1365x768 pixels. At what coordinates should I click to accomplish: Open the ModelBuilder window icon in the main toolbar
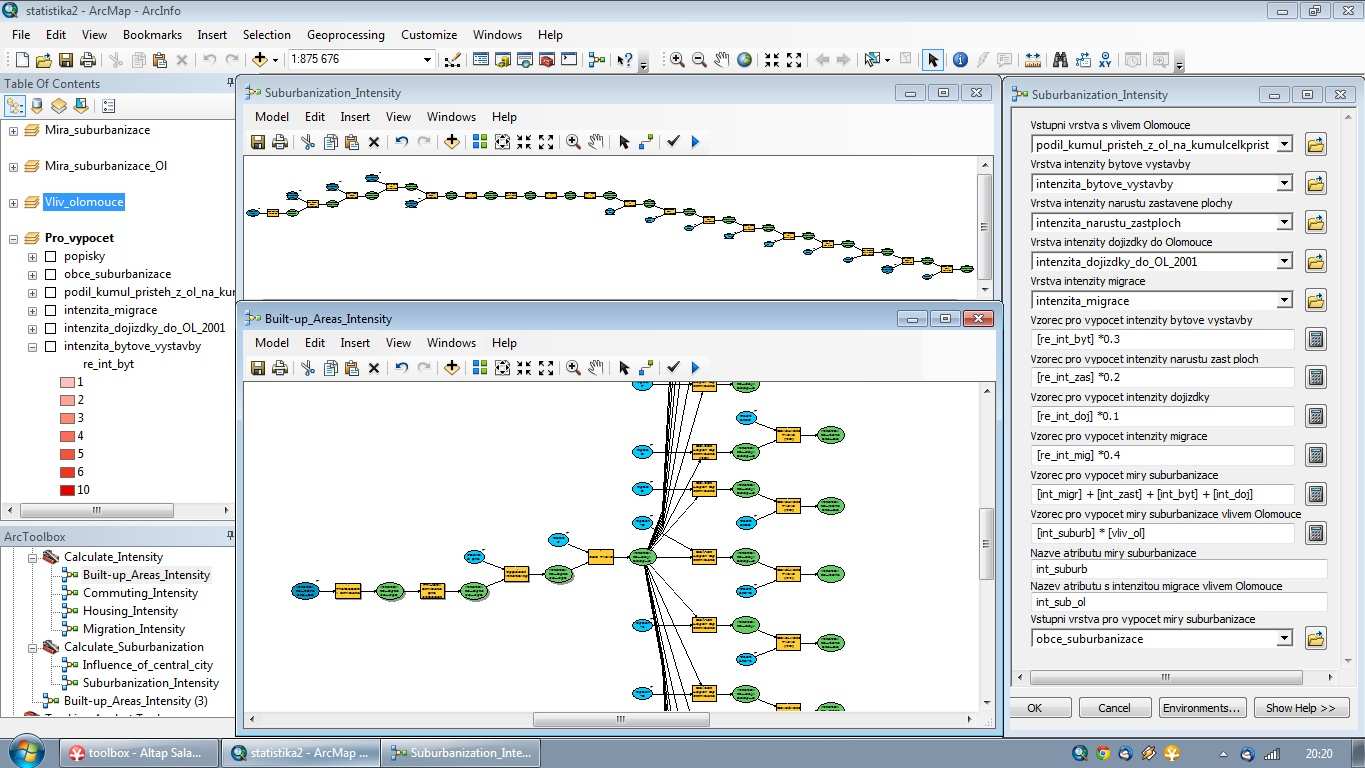(597, 60)
